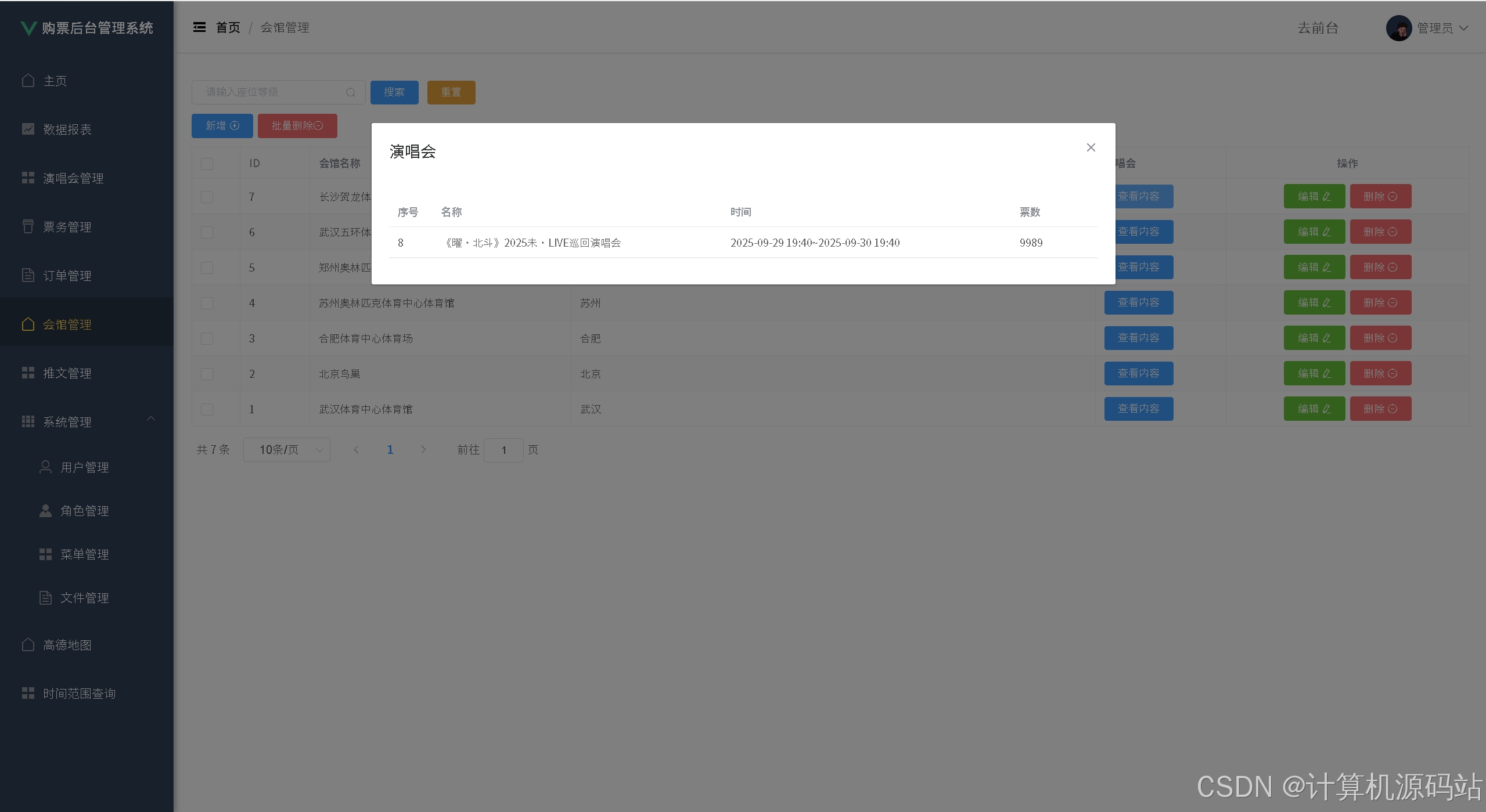Screen dimensions: 1486x812
Task: Go to next page arrow
Action: pos(423,449)
